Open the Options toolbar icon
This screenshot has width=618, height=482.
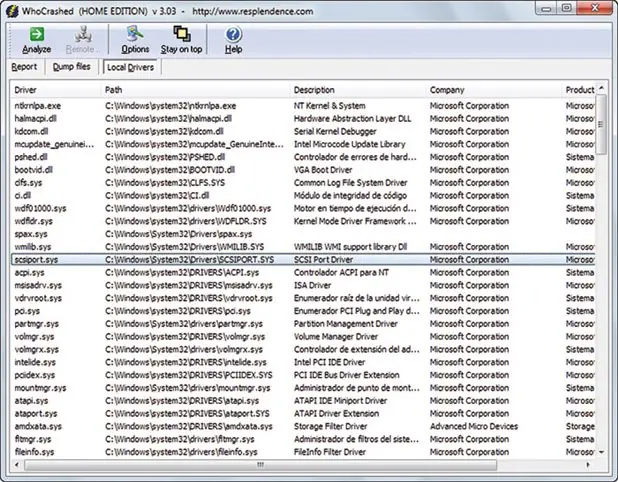(x=135, y=34)
